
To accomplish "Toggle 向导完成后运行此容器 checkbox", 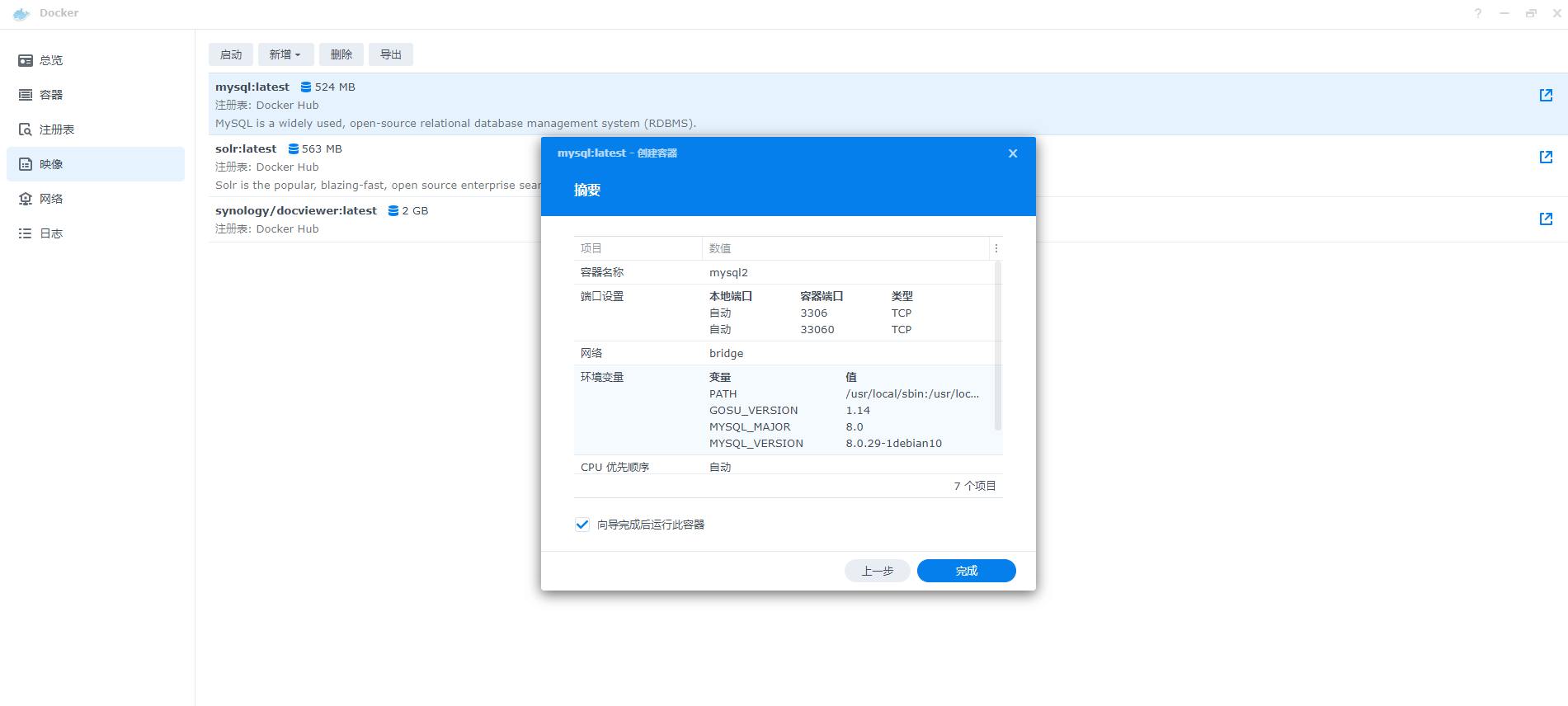I will (x=582, y=525).
